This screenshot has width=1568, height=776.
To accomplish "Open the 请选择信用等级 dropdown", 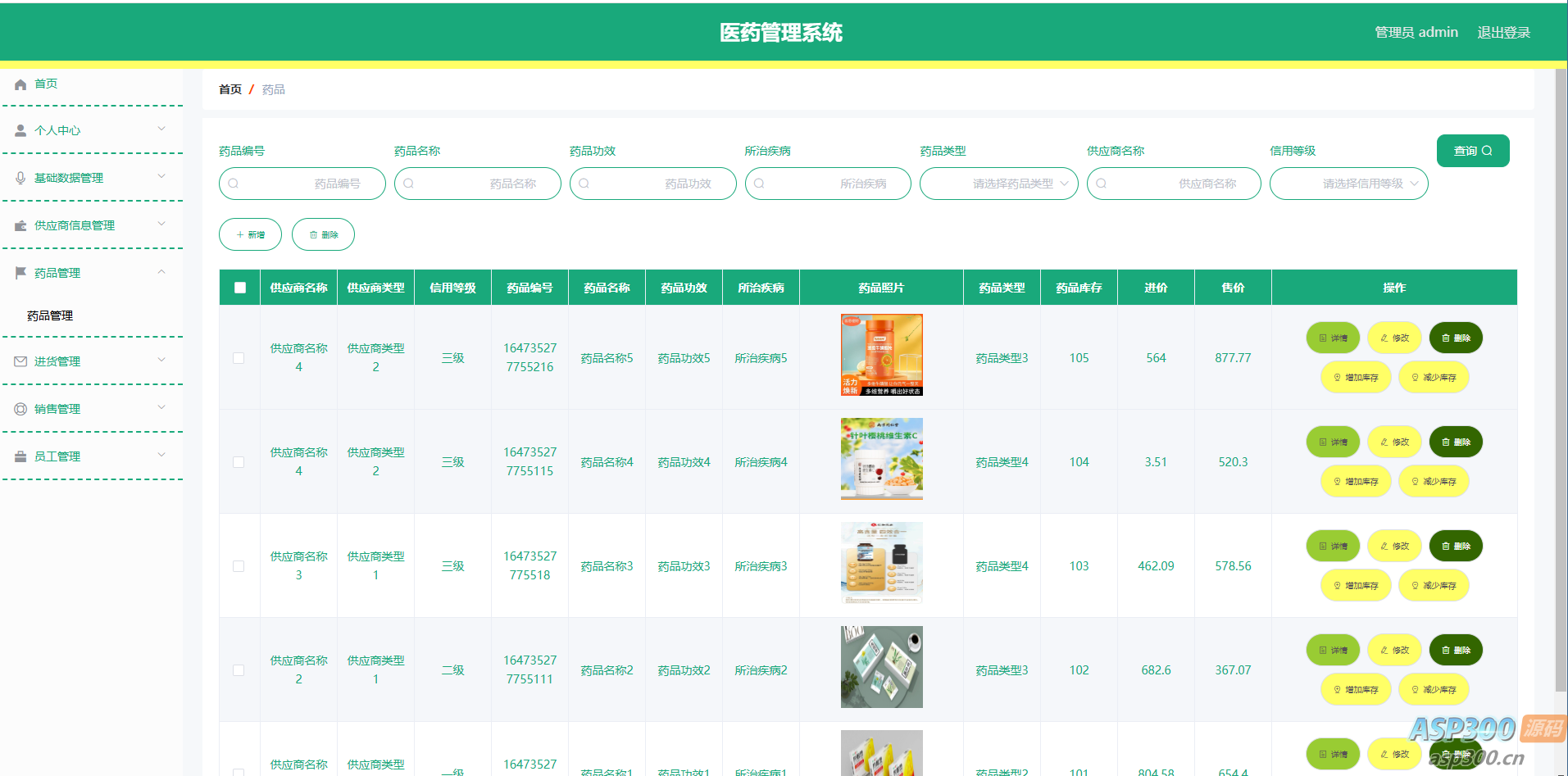I will (1348, 184).
